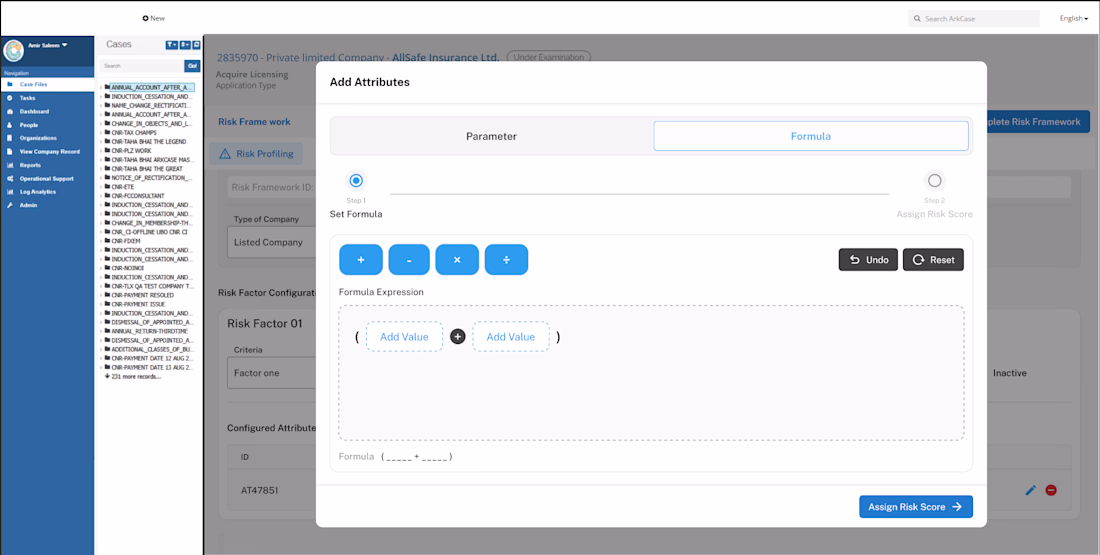Click the Undo button
The height and width of the screenshot is (555, 1100).
point(868,260)
